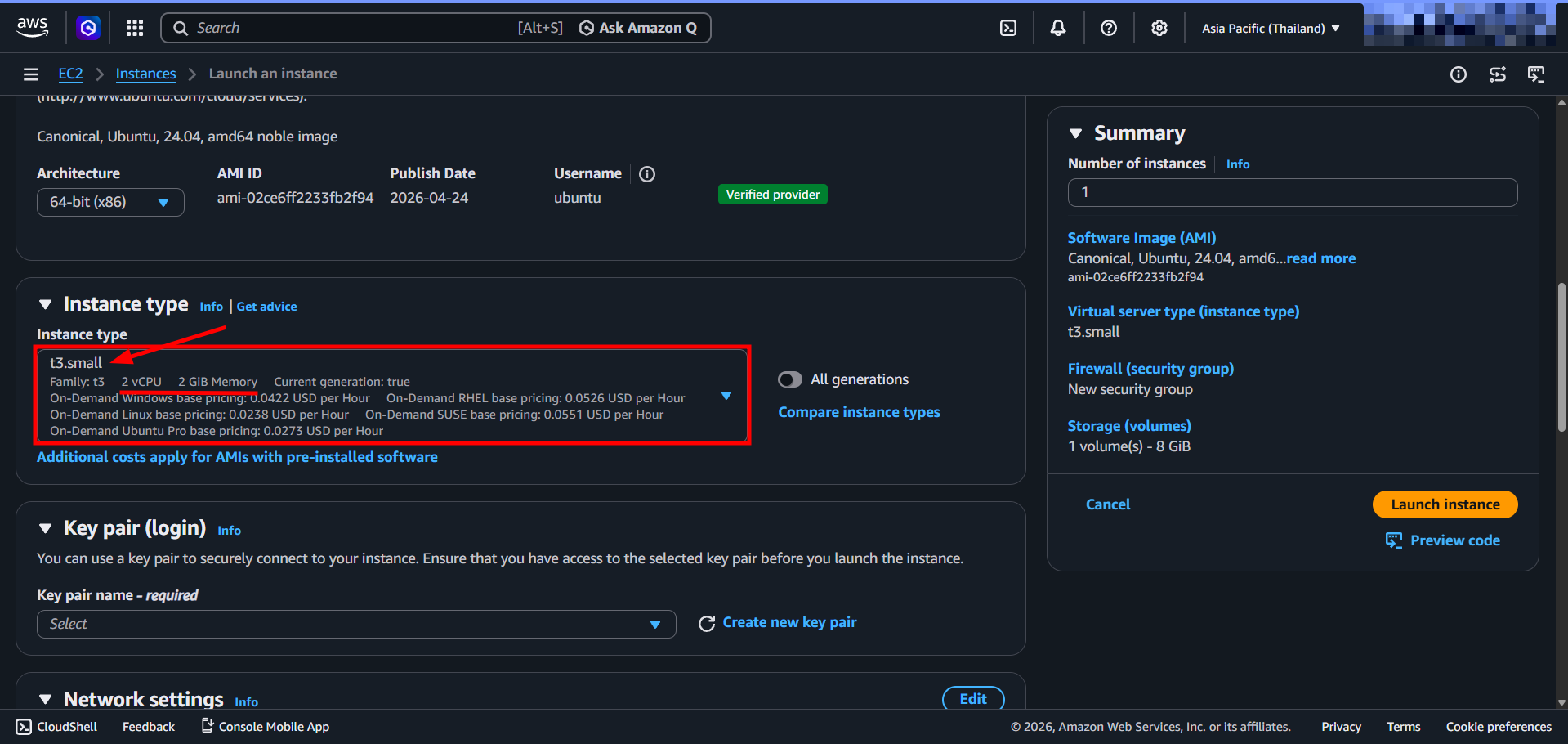Go to the Instances breadcrumb
The height and width of the screenshot is (744, 1568).
click(145, 74)
